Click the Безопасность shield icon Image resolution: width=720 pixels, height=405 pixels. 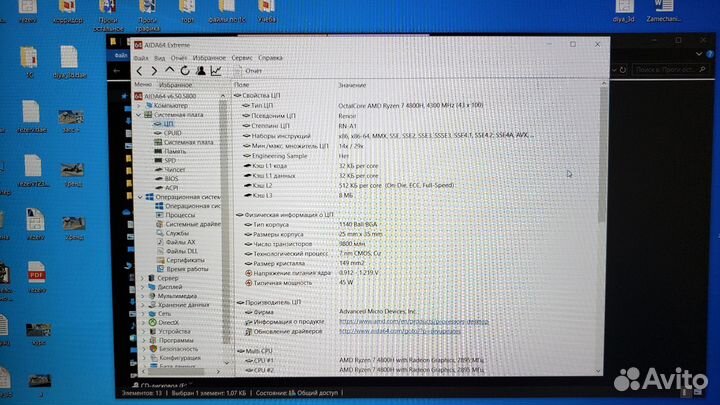[153, 349]
